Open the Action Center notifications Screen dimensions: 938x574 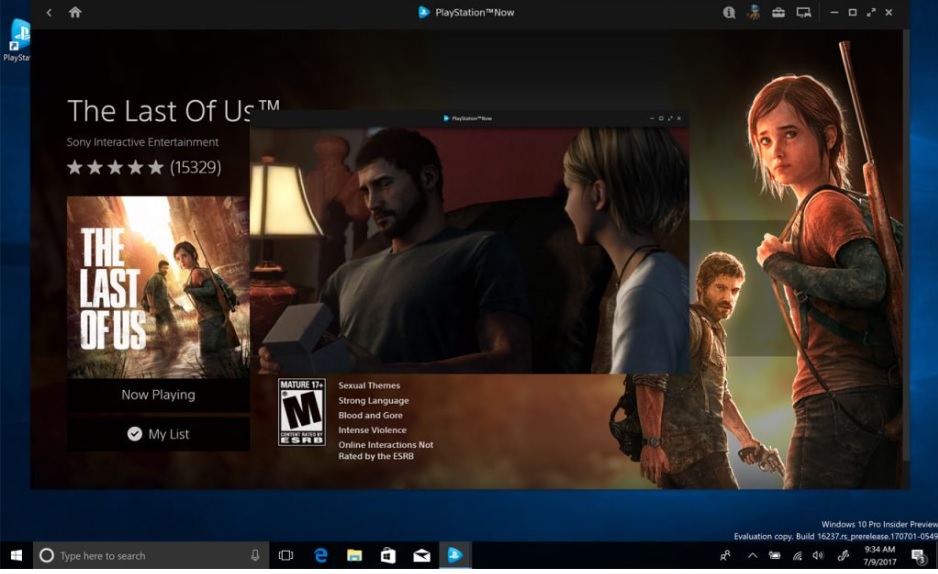coord(917,555)
